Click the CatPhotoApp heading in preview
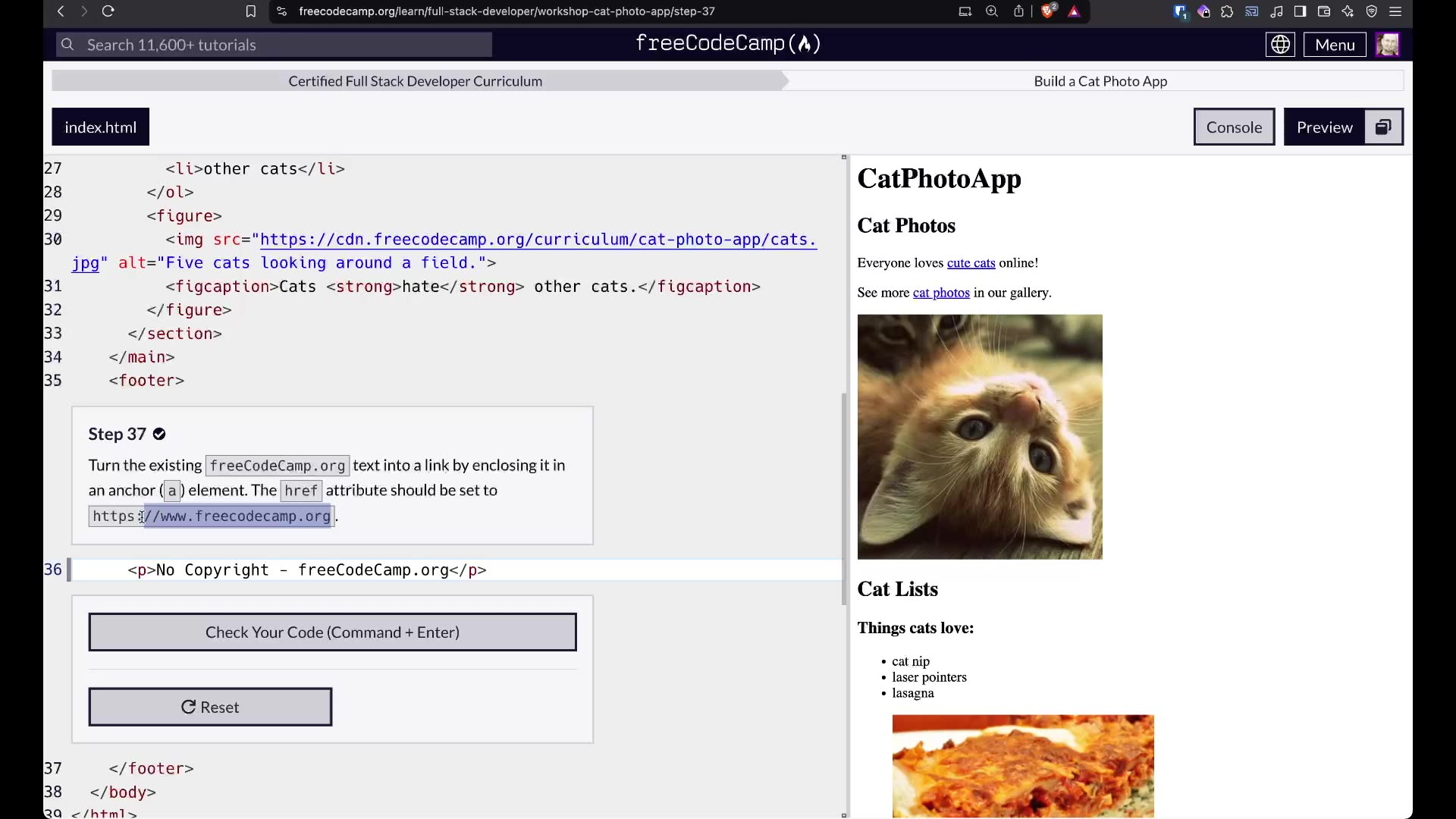The width and height of the screenshot is (1456, 819). tap(939, 178)
